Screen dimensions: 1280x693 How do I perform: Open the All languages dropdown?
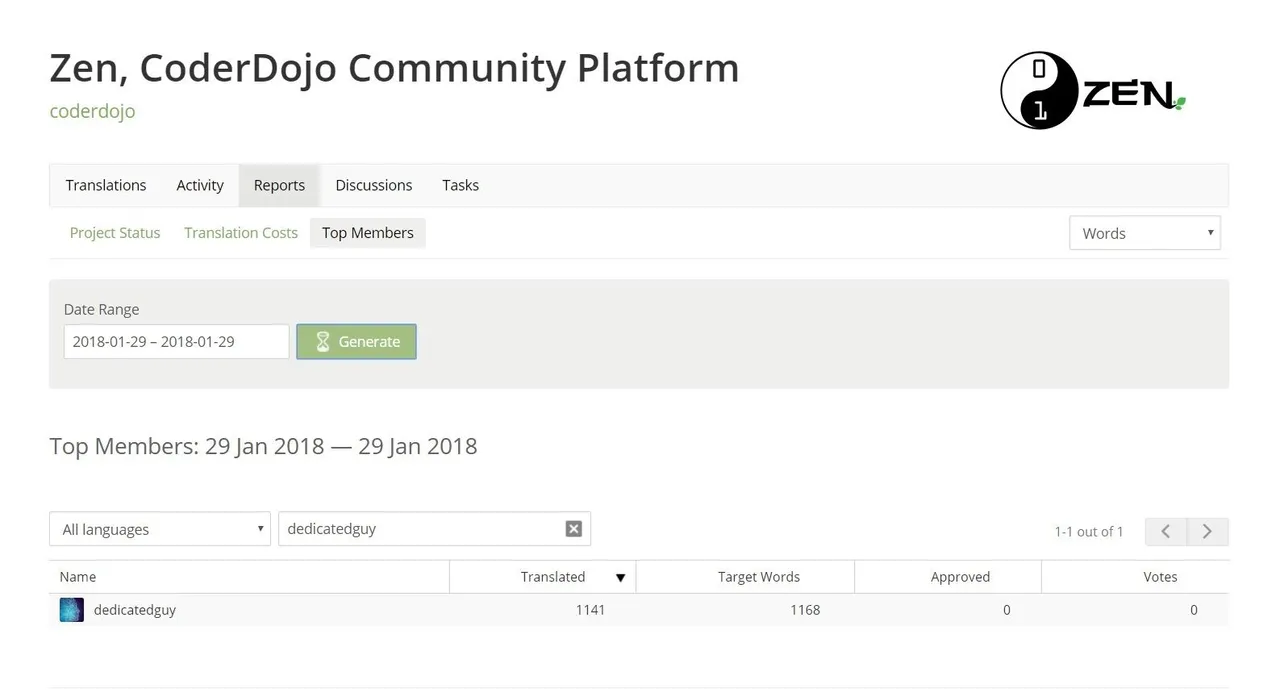pyautogui.click(x=160, y=529)
